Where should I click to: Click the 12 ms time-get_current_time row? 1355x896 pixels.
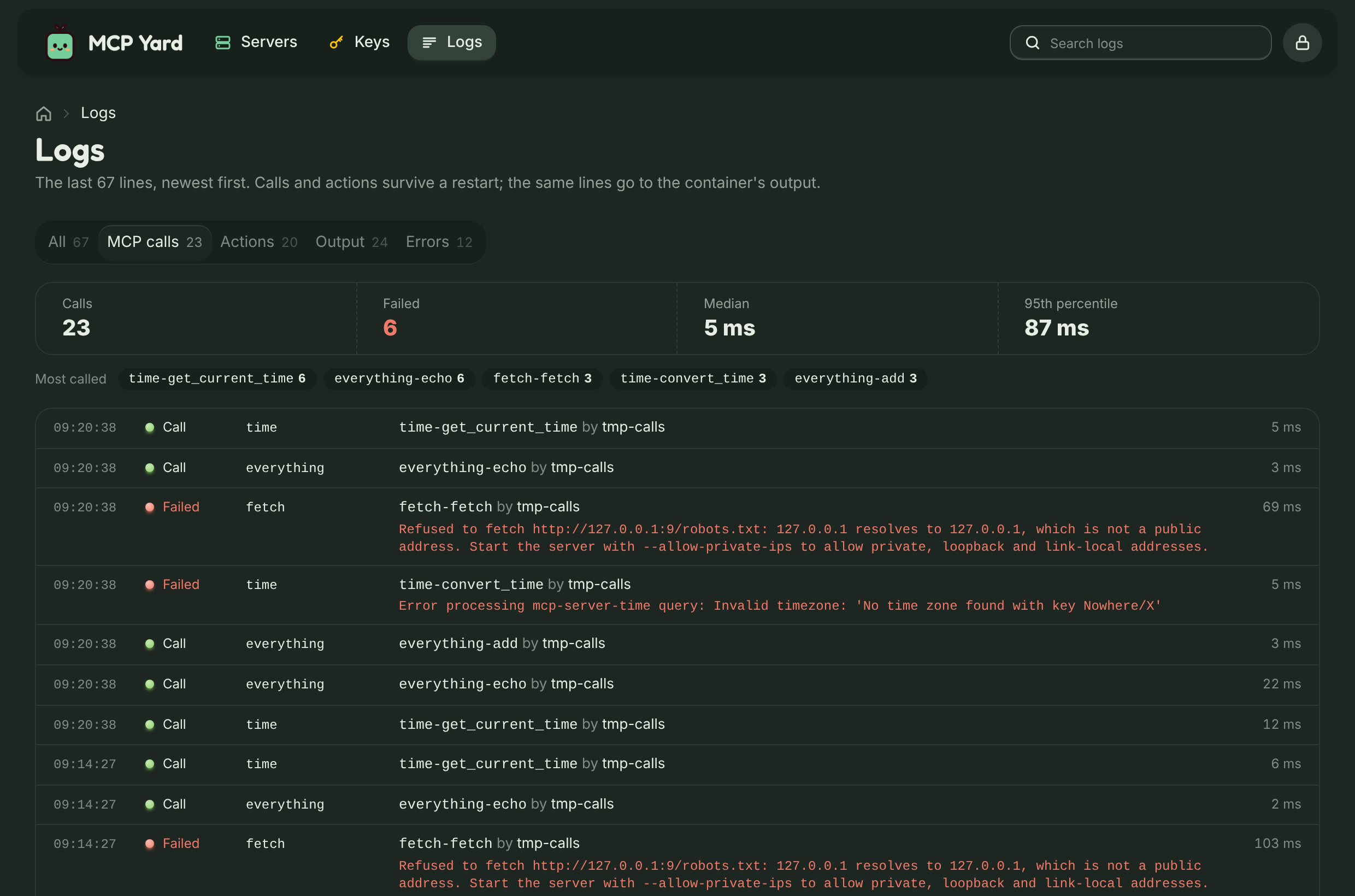[677, 724]
